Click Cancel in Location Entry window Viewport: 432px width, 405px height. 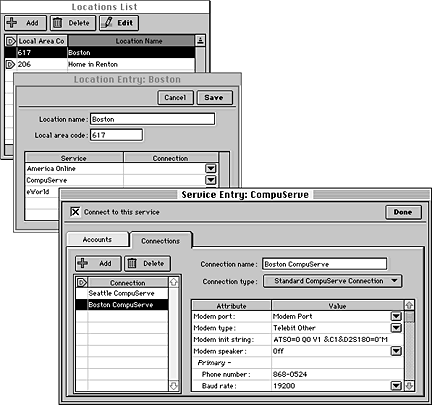click(175, 98)
